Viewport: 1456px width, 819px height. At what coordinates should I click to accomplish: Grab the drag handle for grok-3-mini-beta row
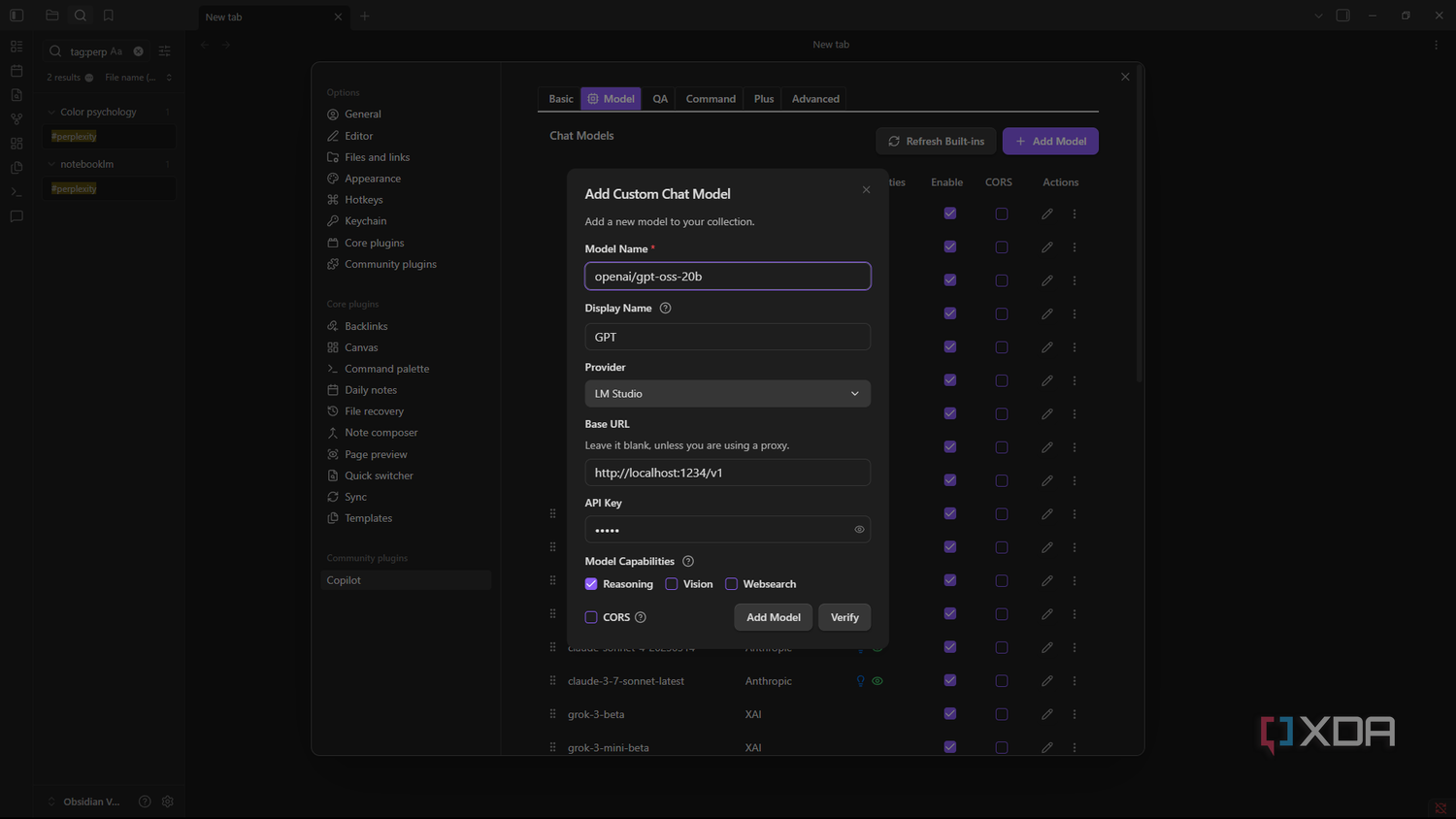tap(552, 747)
